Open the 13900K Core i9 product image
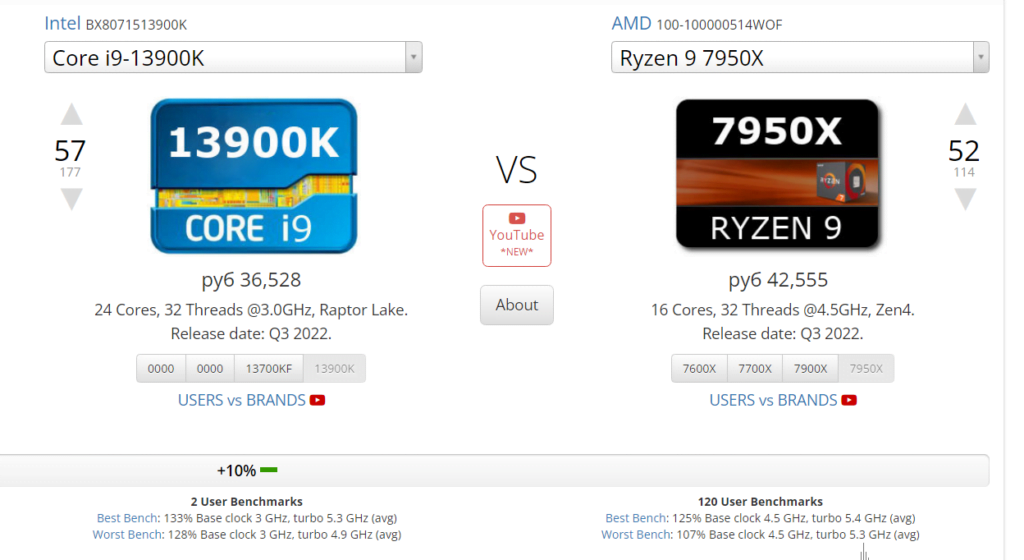1024x560 pixels. pyautogui.click(x=253, y=176)
